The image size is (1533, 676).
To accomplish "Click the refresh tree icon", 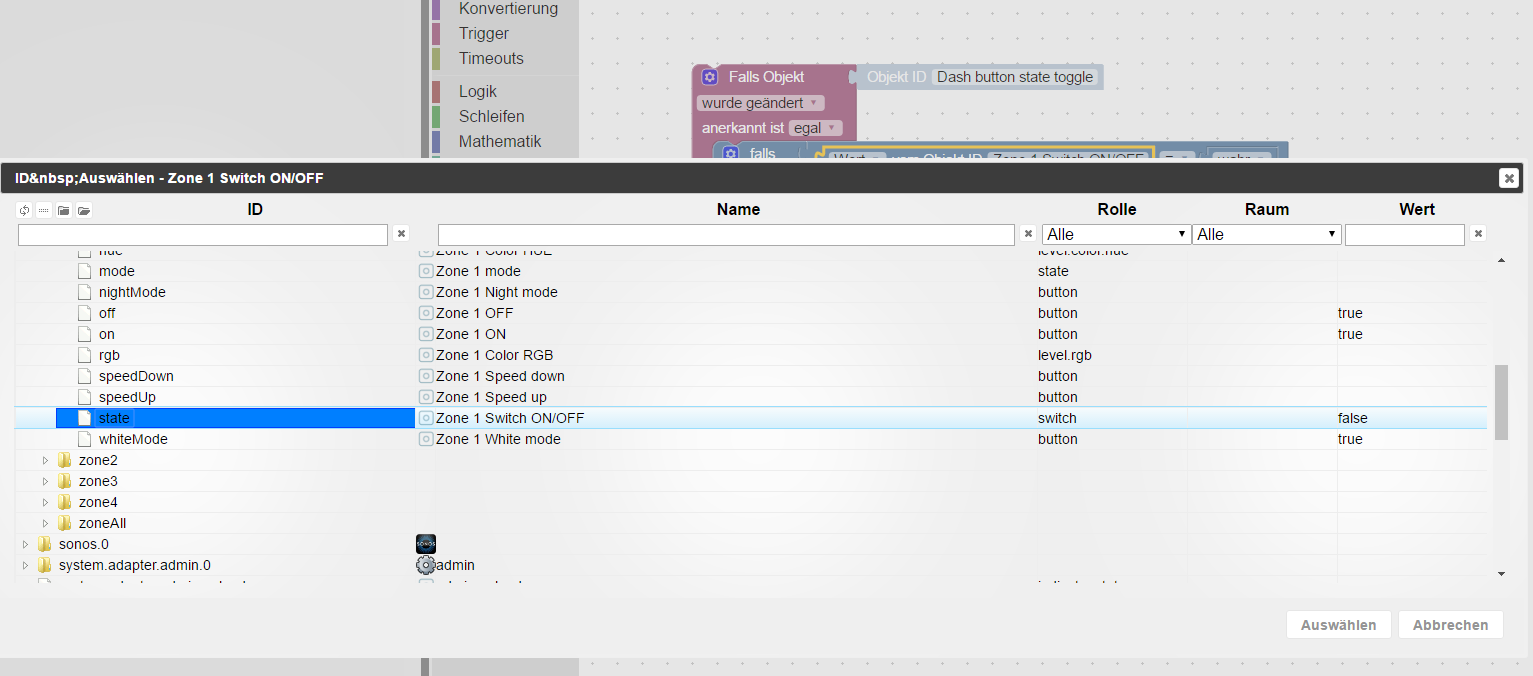I will [25, 210].
